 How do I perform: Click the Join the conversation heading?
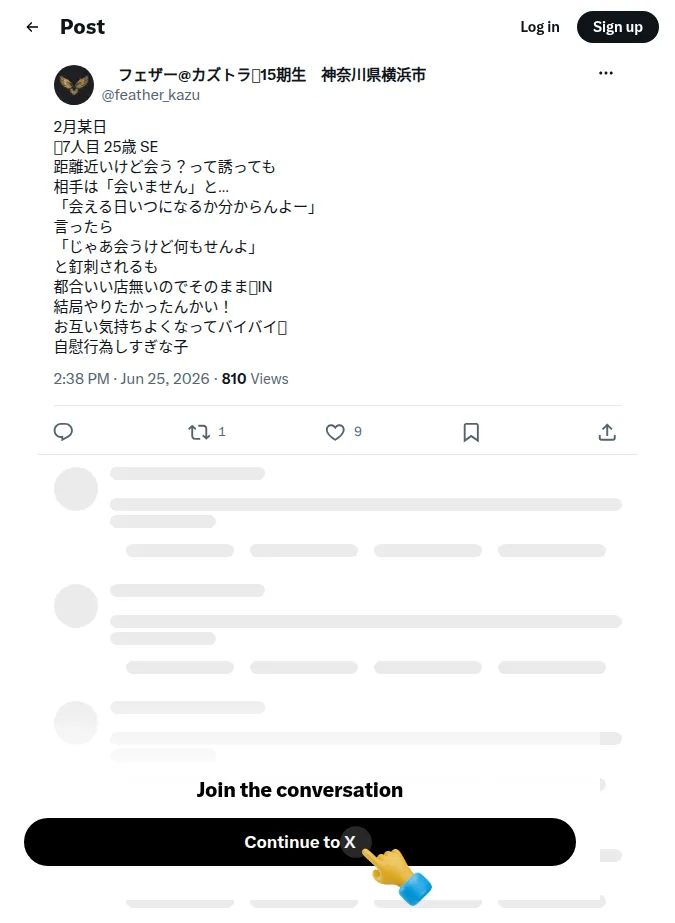pos(300,789)
